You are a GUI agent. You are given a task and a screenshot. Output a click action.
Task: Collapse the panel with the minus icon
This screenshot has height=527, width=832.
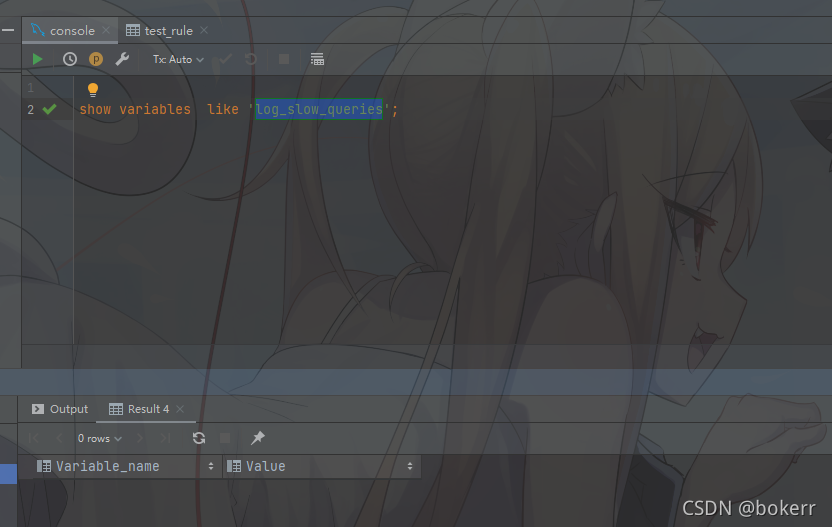pyautogui.click(x=8, y=30)
